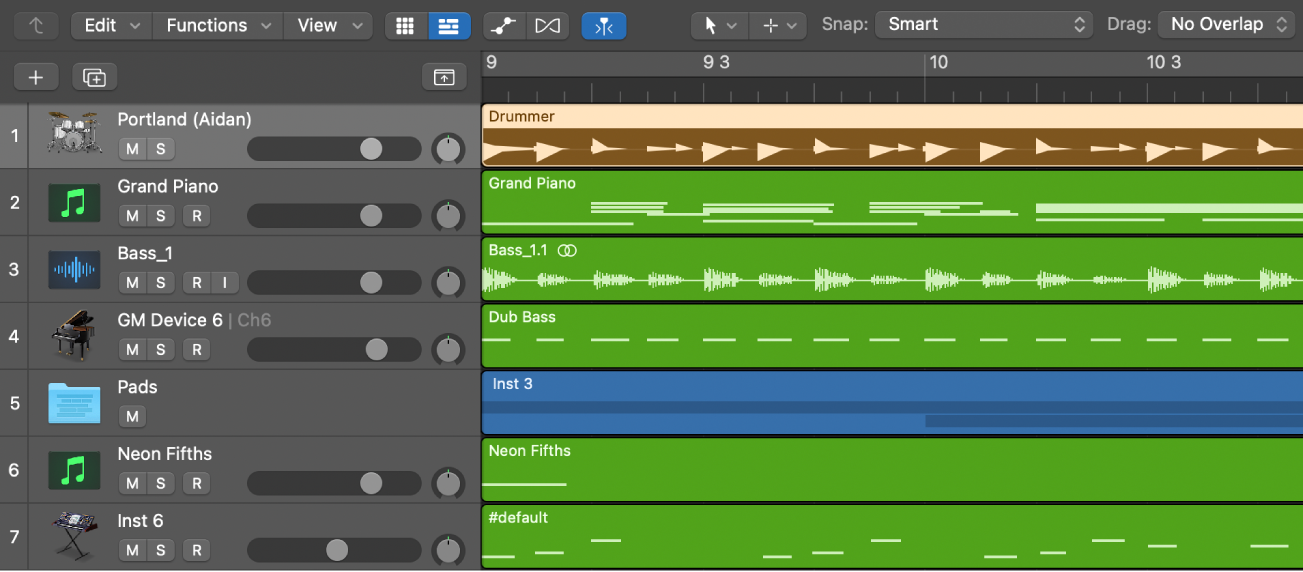Image resolution: width=1303 pixels, height=572 pixels.
Task: Enable input monitoring on Bass_1 track
Action: coord(224,283)
